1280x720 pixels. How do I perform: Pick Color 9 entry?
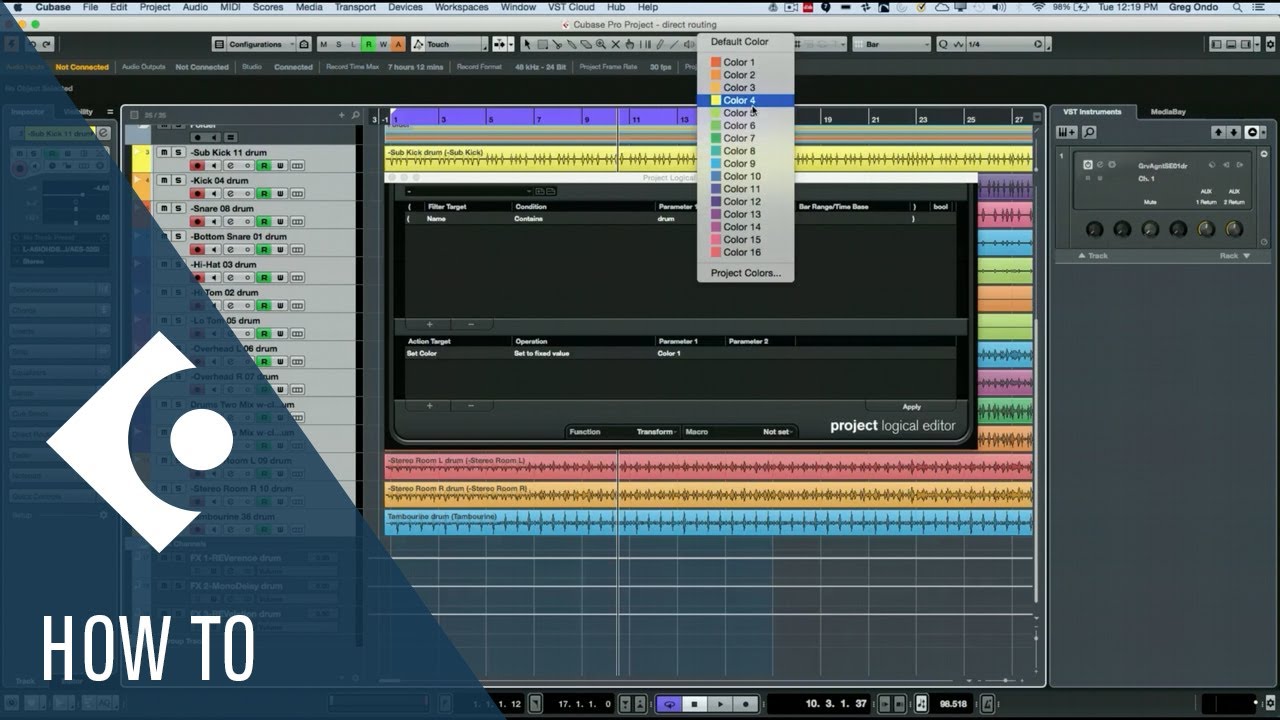pos(745,164)
